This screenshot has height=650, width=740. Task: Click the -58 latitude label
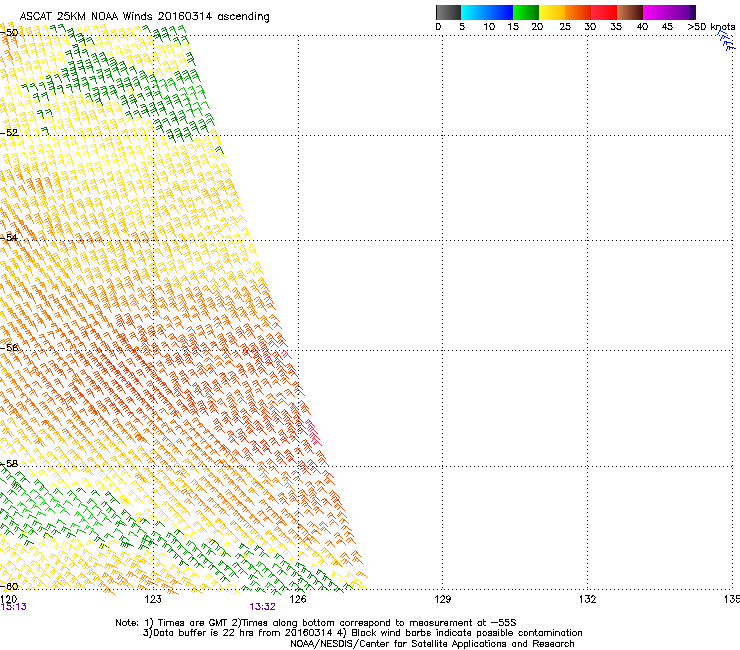(x=9, y=464)
